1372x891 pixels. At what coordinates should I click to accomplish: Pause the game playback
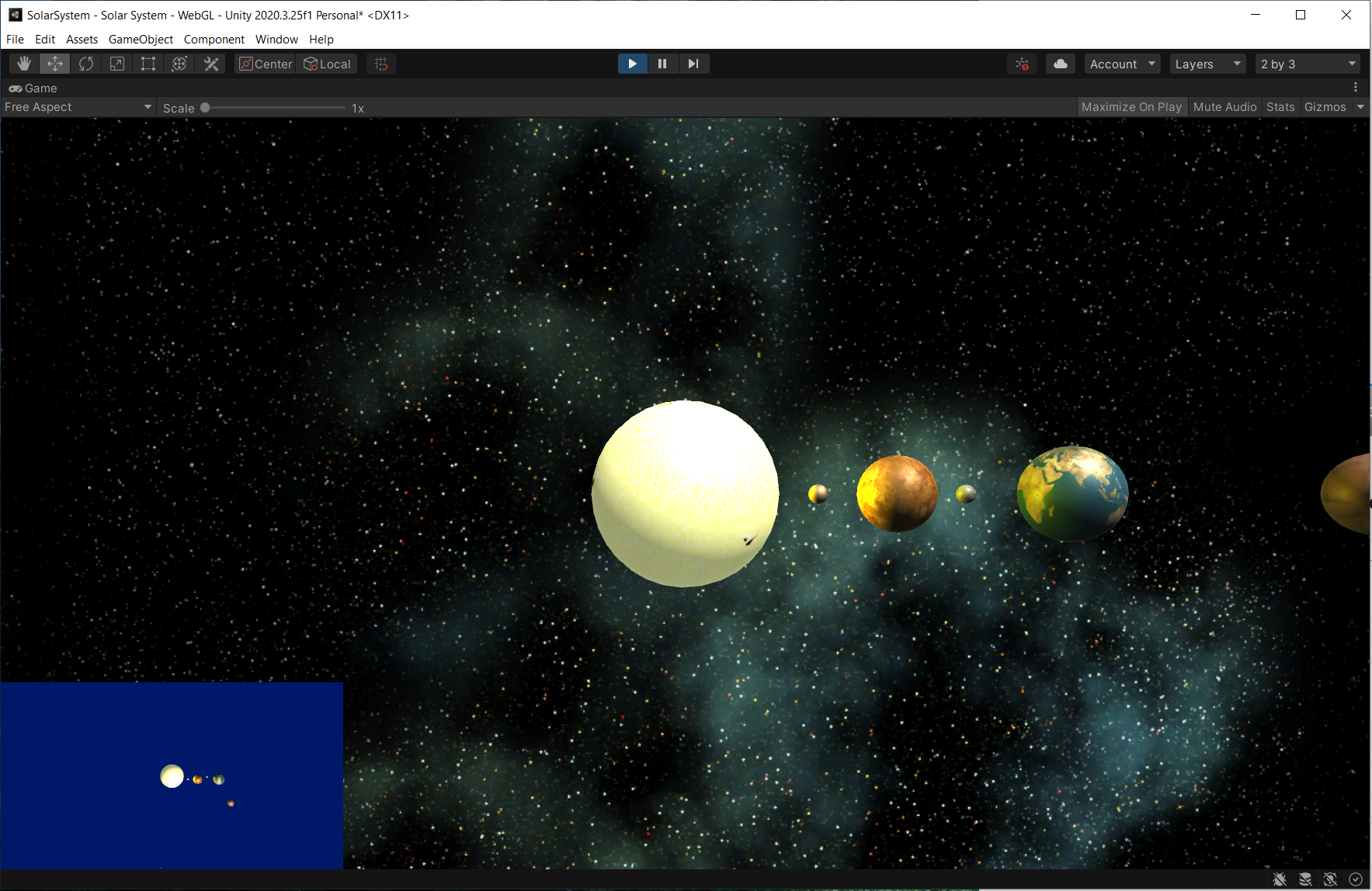point(662,64)
